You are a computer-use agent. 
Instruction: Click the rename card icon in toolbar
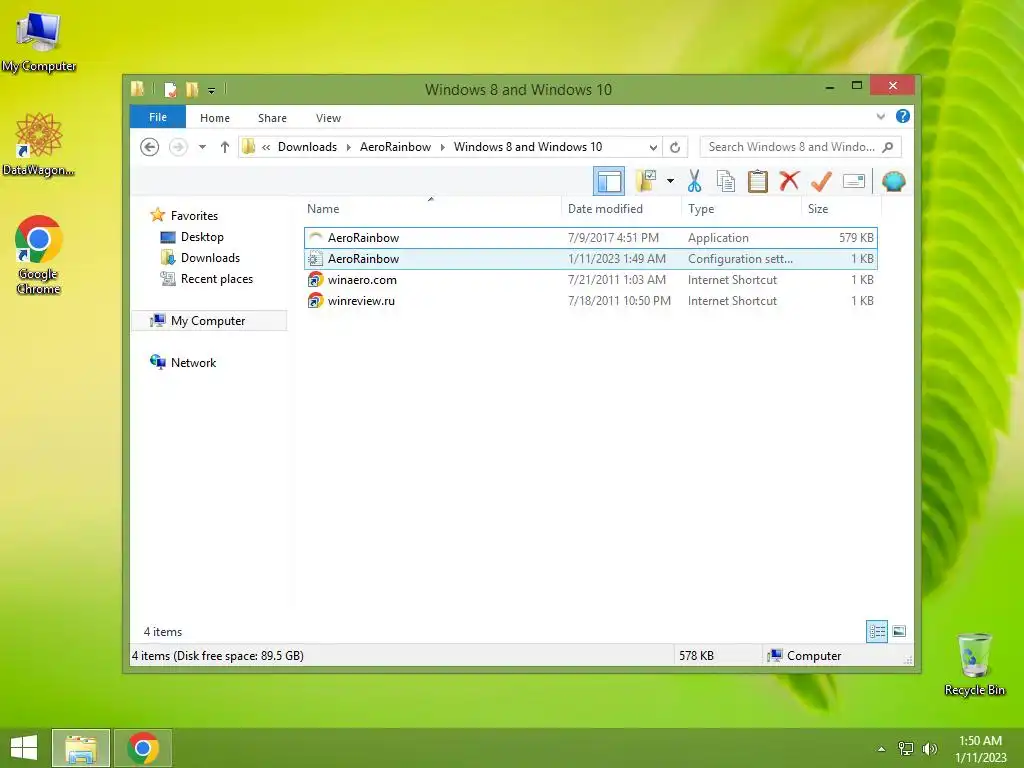854,181
